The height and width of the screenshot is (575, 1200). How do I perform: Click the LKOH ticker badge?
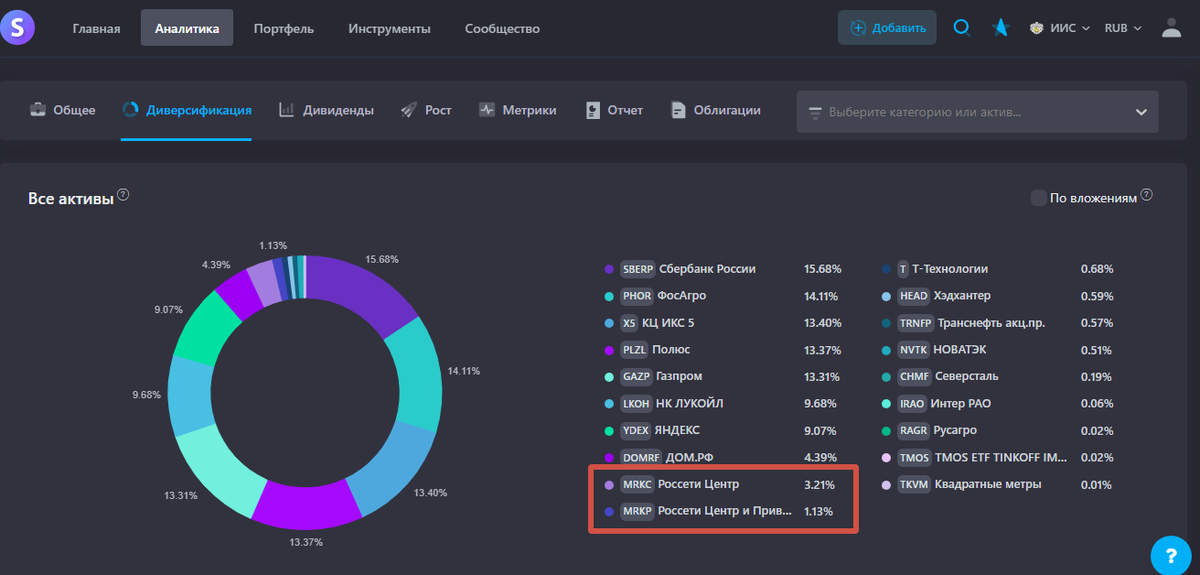coord(636,404)
